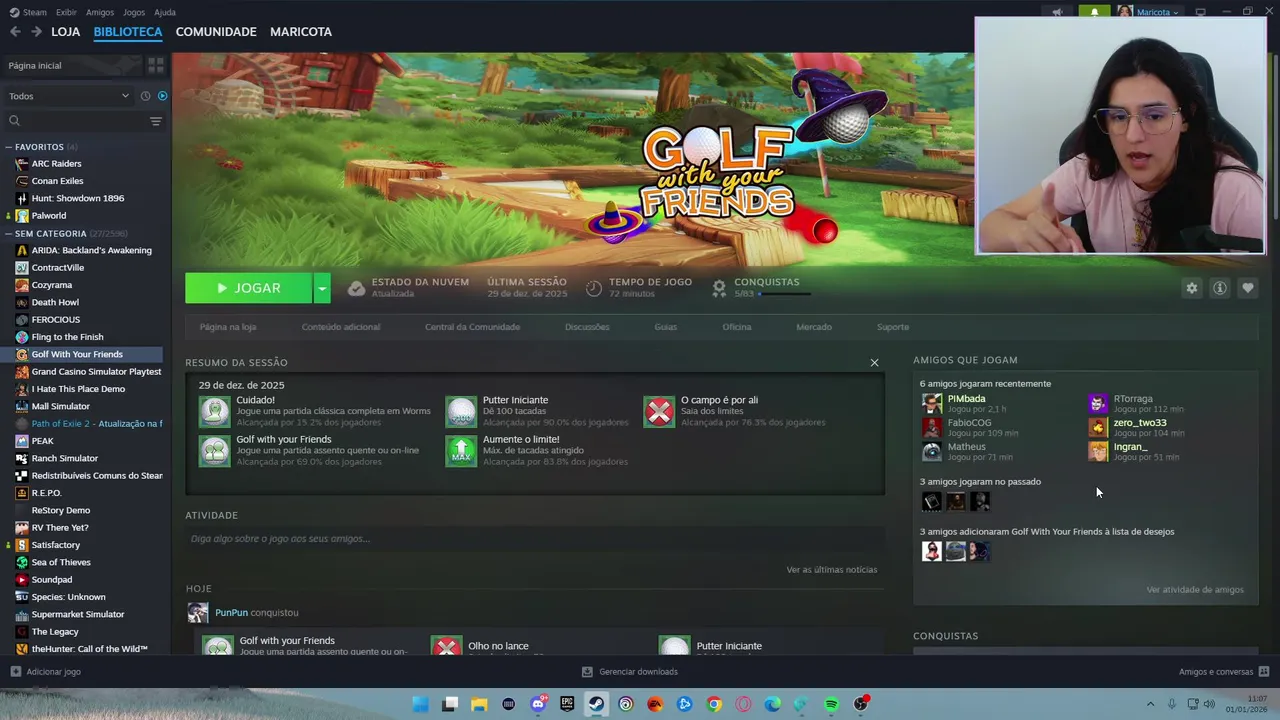This screenshot has height=720, width=1280.
Task: Open the Página na loja tab
Action: coord(228,327)
